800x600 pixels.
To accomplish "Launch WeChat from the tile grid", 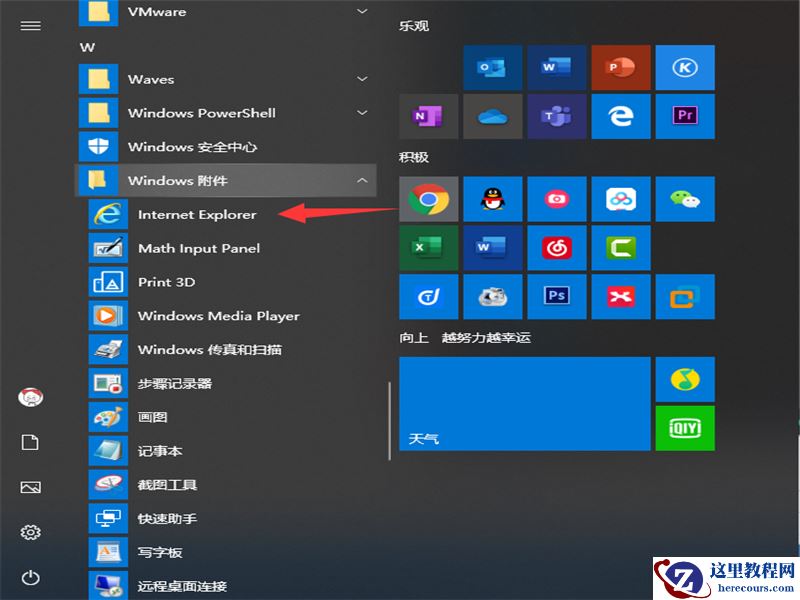I will (685, 199).
